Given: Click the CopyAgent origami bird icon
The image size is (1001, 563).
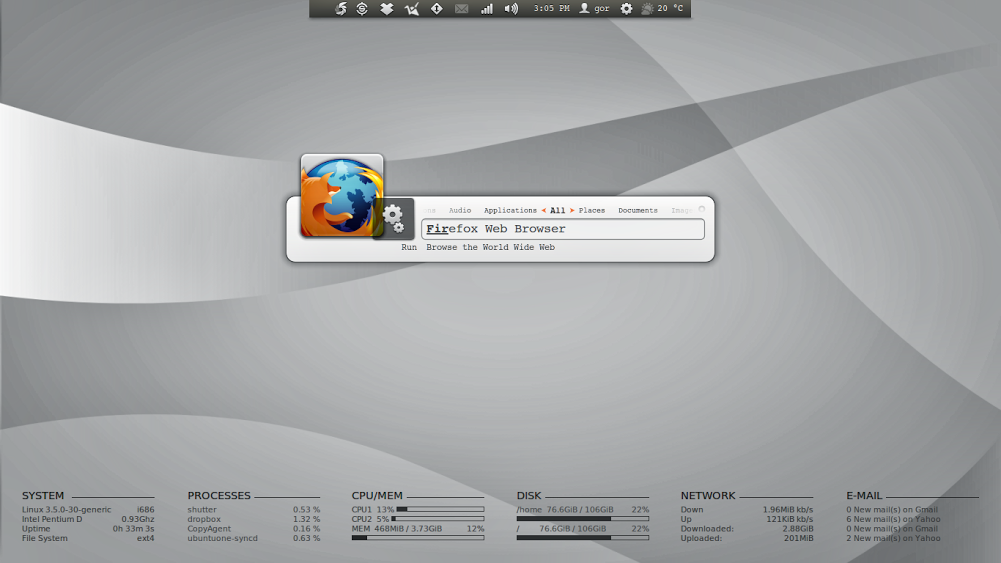Looking at the screenshot, I should coord(412,8).
